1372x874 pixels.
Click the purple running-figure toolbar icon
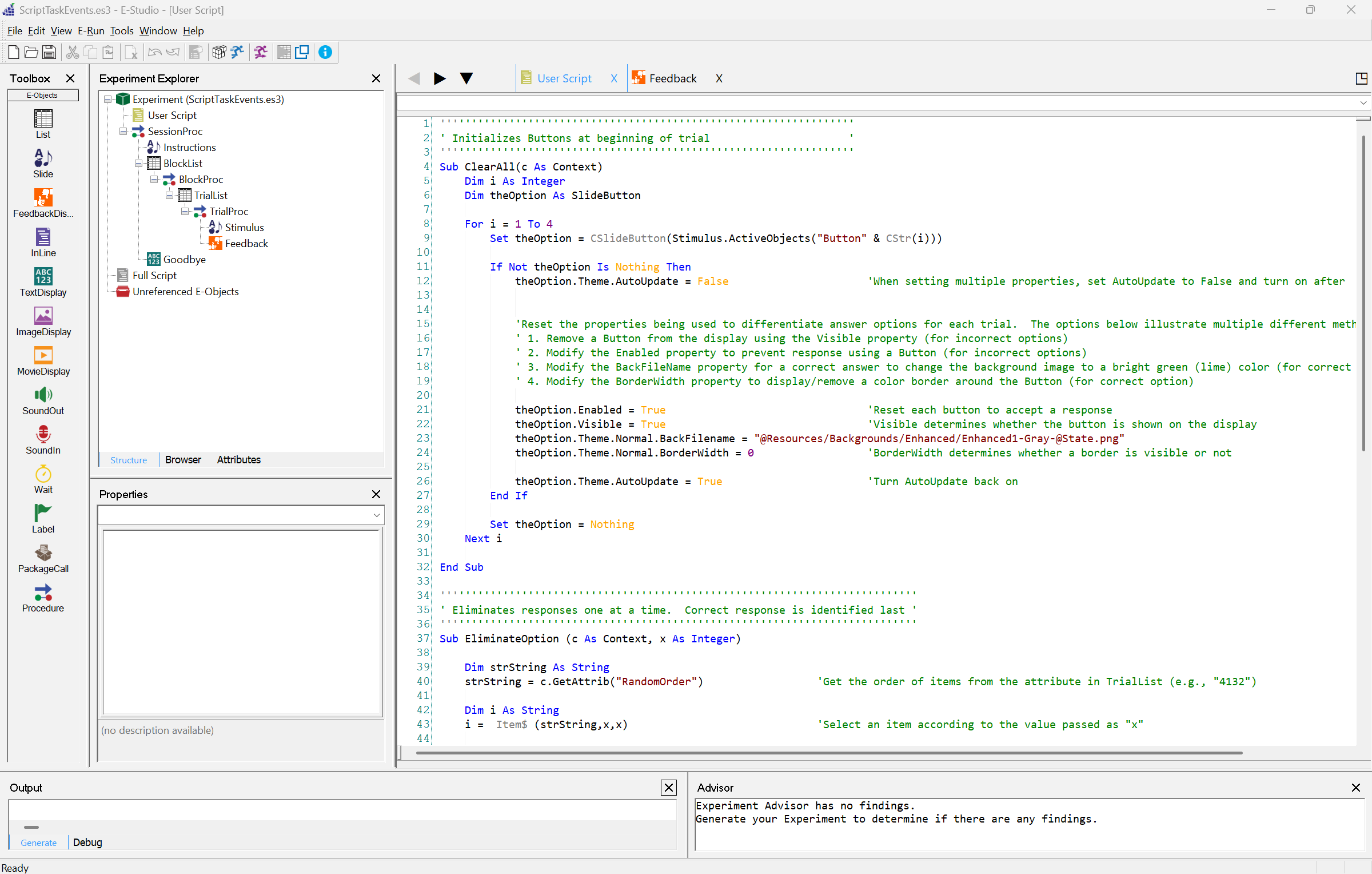[261, 53]
